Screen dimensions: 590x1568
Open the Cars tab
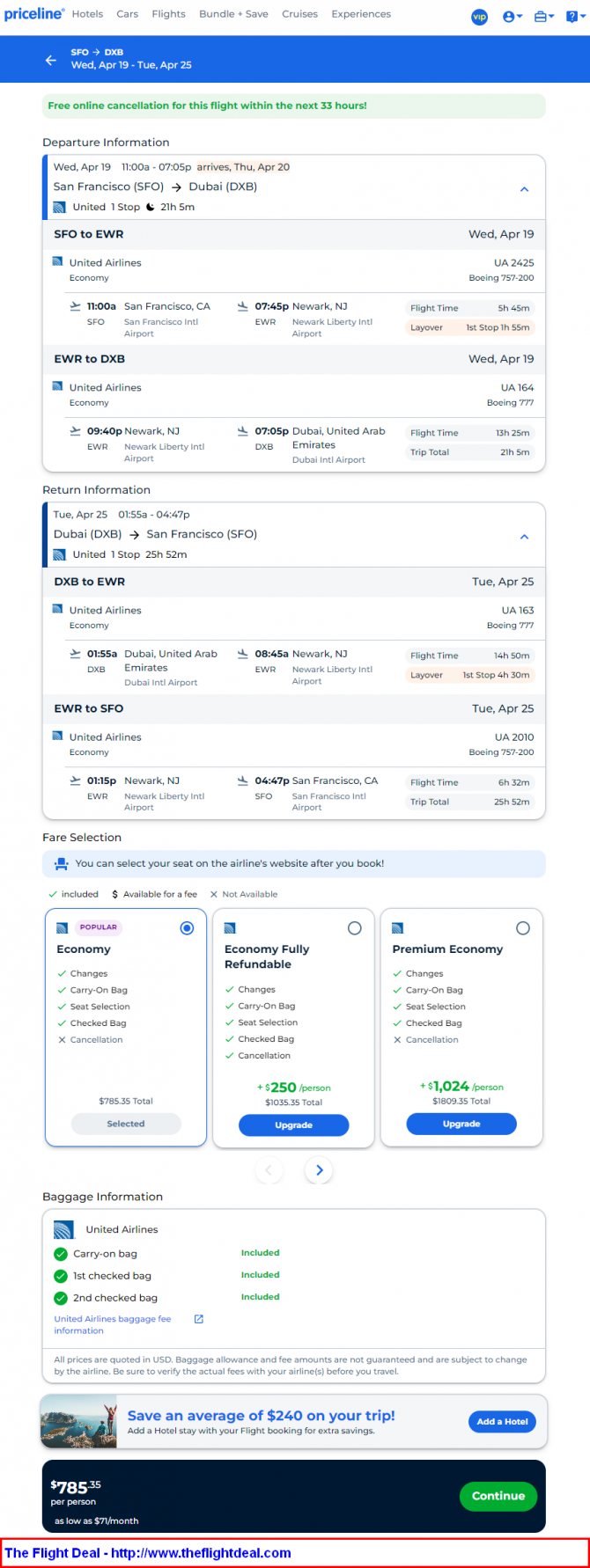tap(128, 14)
